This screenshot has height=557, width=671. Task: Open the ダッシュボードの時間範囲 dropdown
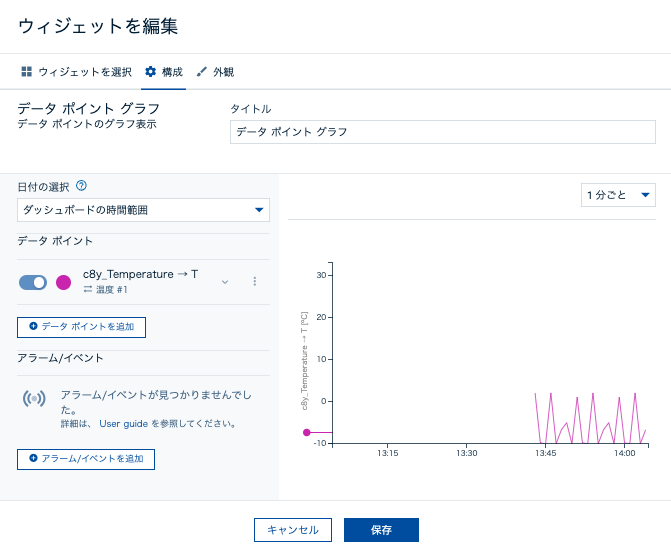(x=143, y=210)
